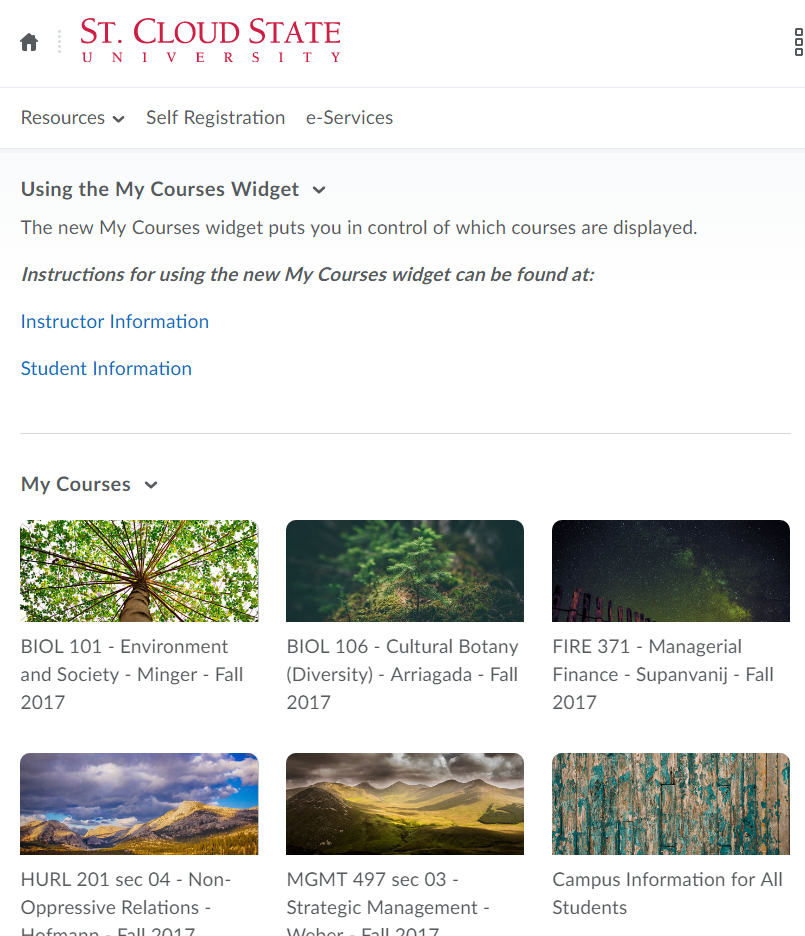Collapse the Using the My Courses Widget section
Screen dimensions: 805x936
click(x=318, y=189)
